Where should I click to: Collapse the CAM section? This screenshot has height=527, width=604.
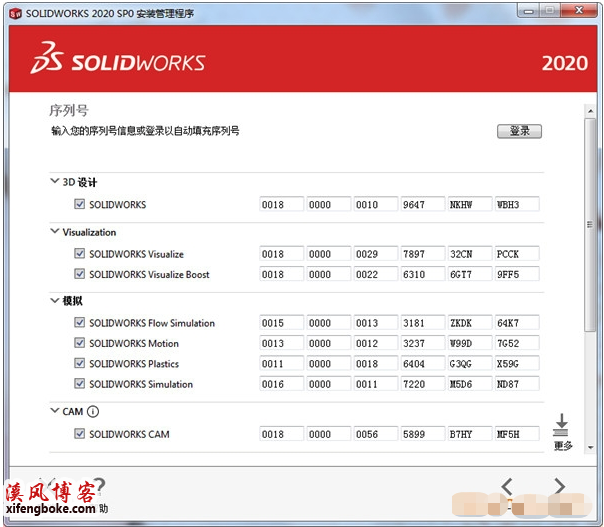(55, 411)
